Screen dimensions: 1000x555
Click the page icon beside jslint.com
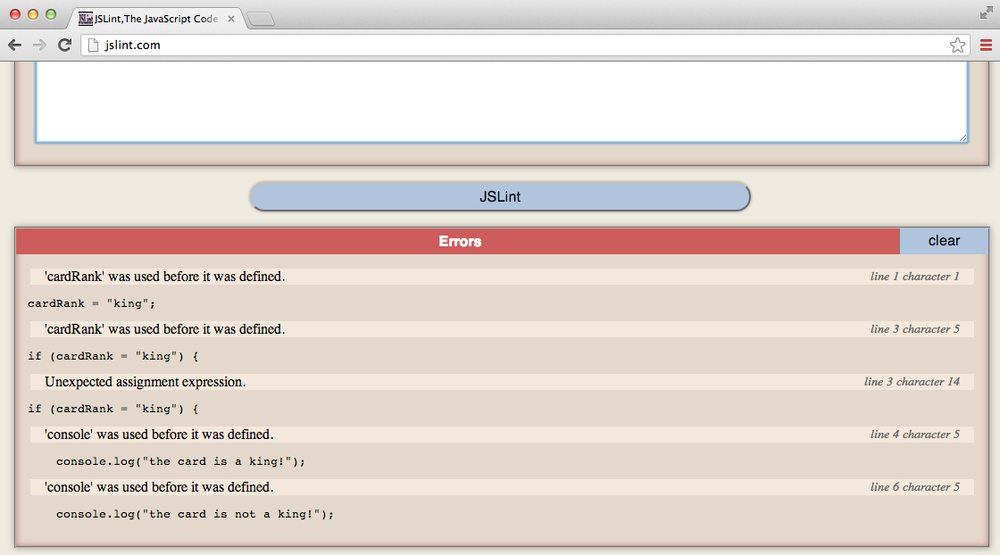pos(93,45)
